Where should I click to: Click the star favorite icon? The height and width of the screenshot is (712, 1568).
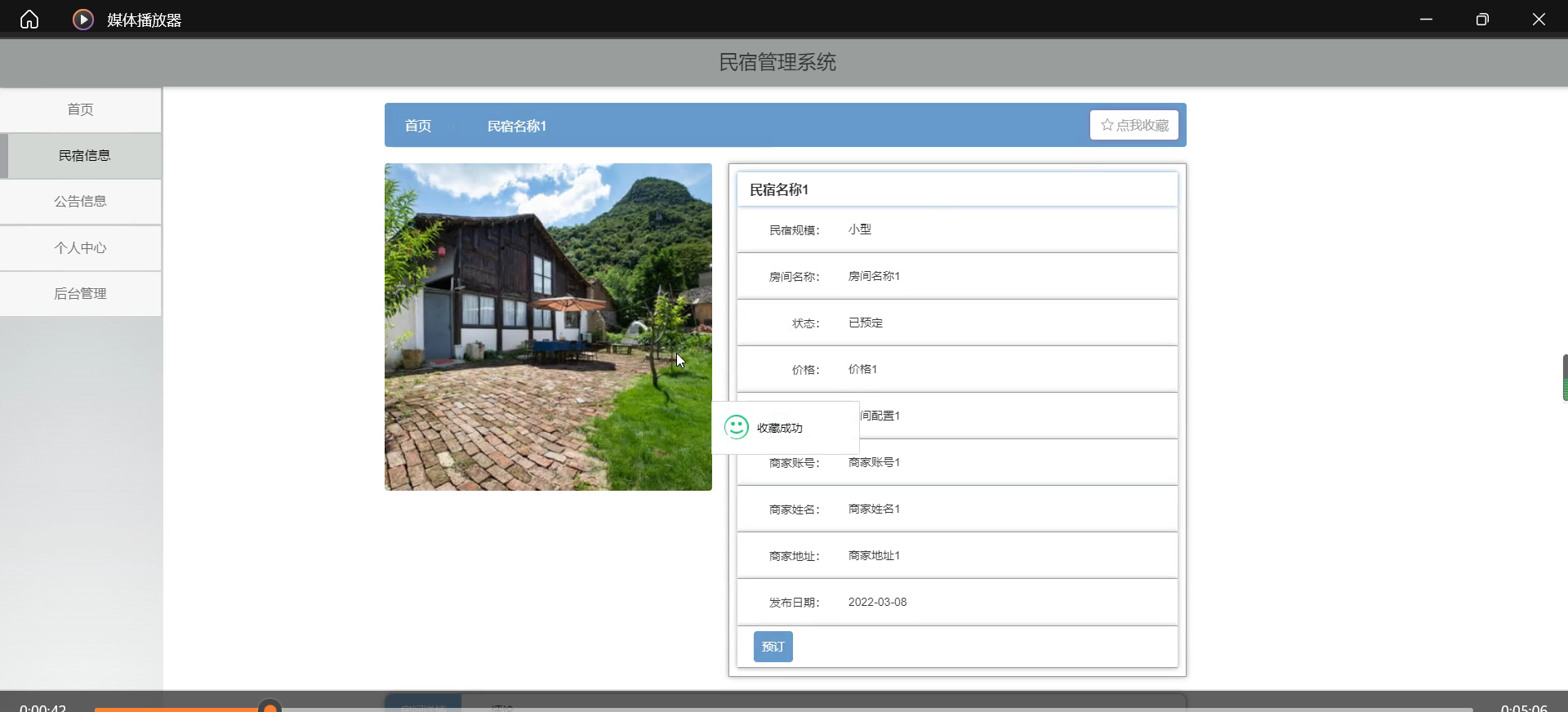[1107, 125]
